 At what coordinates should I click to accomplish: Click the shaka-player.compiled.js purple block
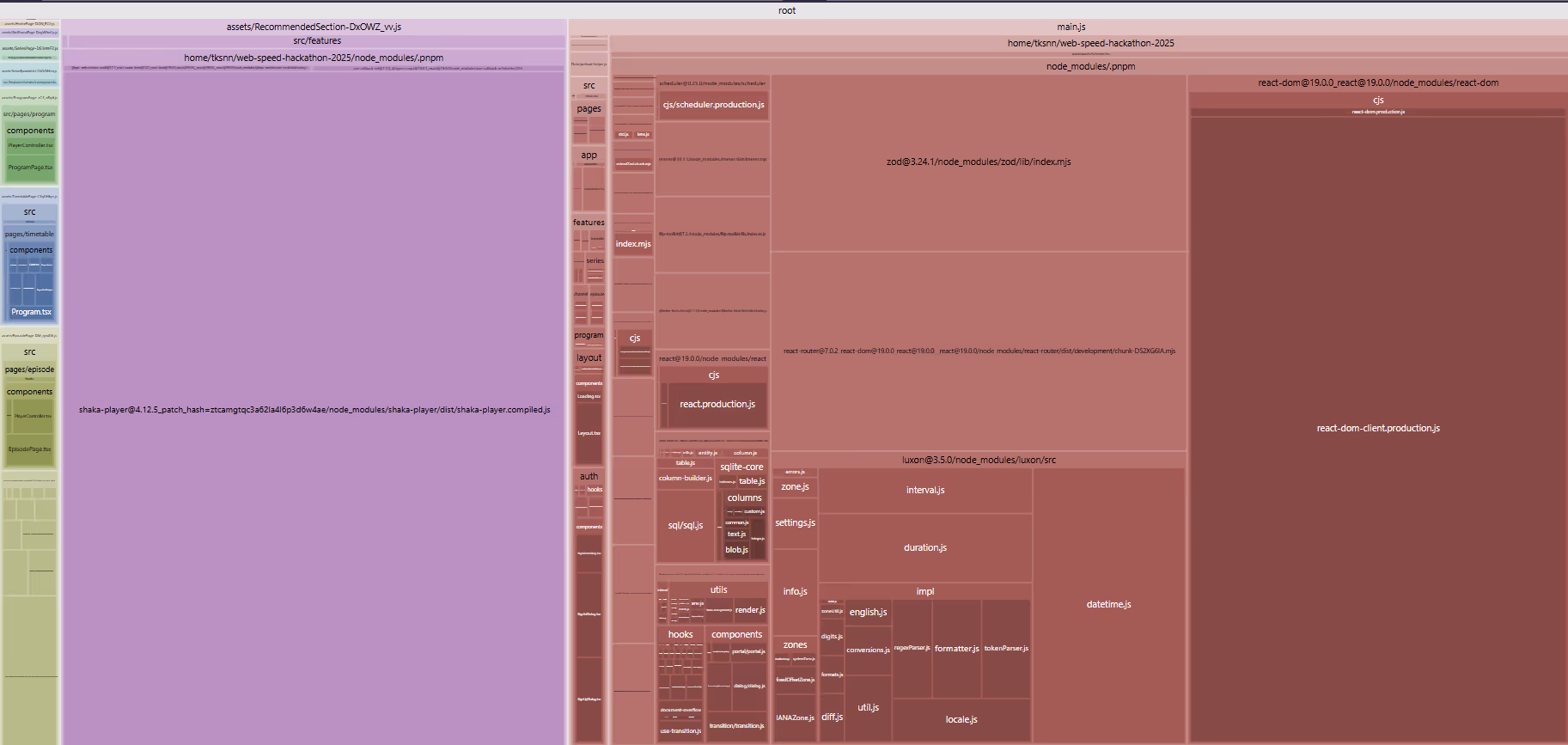[314, 410]
